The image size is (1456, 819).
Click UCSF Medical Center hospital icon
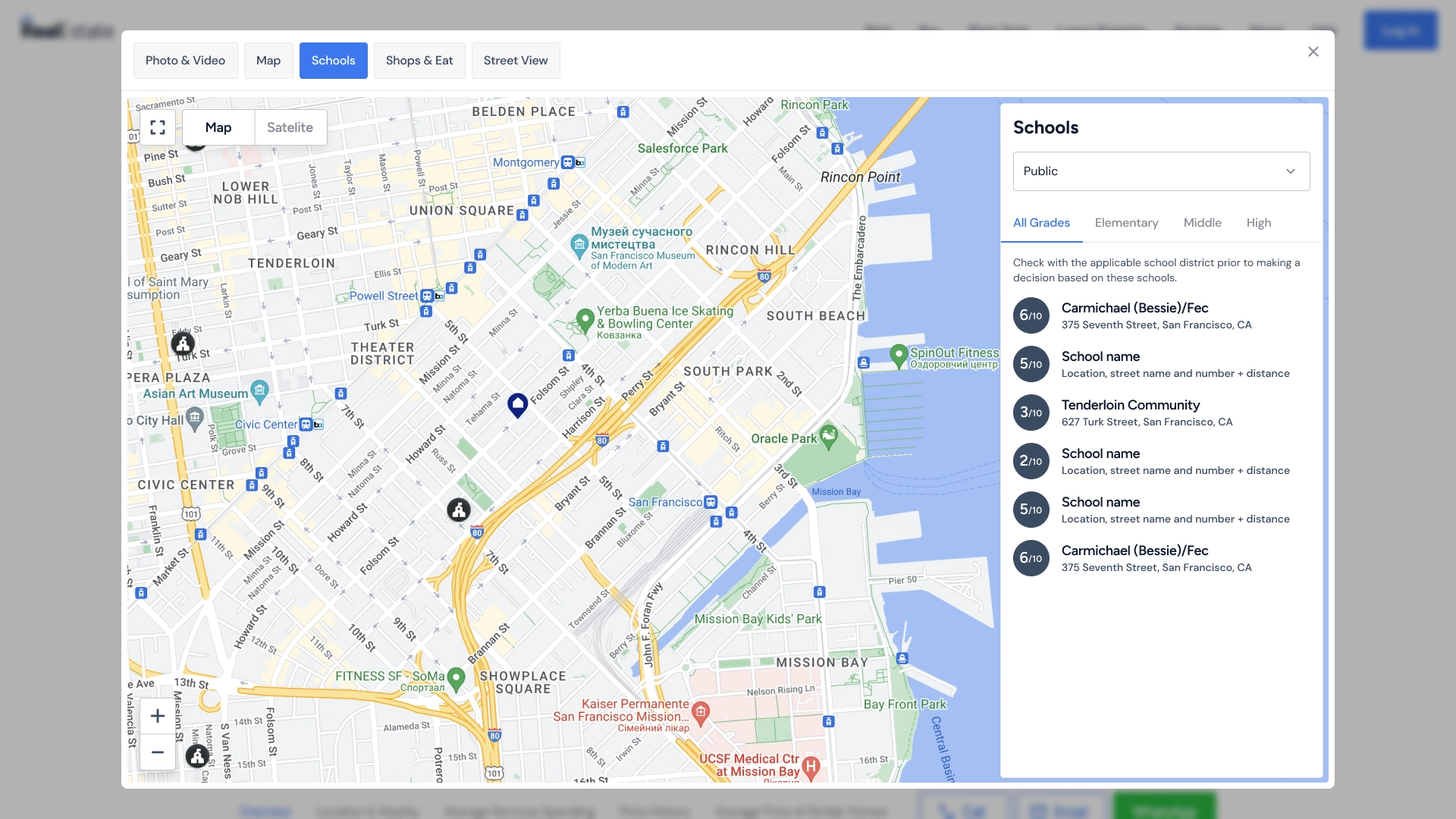[811, 767]
